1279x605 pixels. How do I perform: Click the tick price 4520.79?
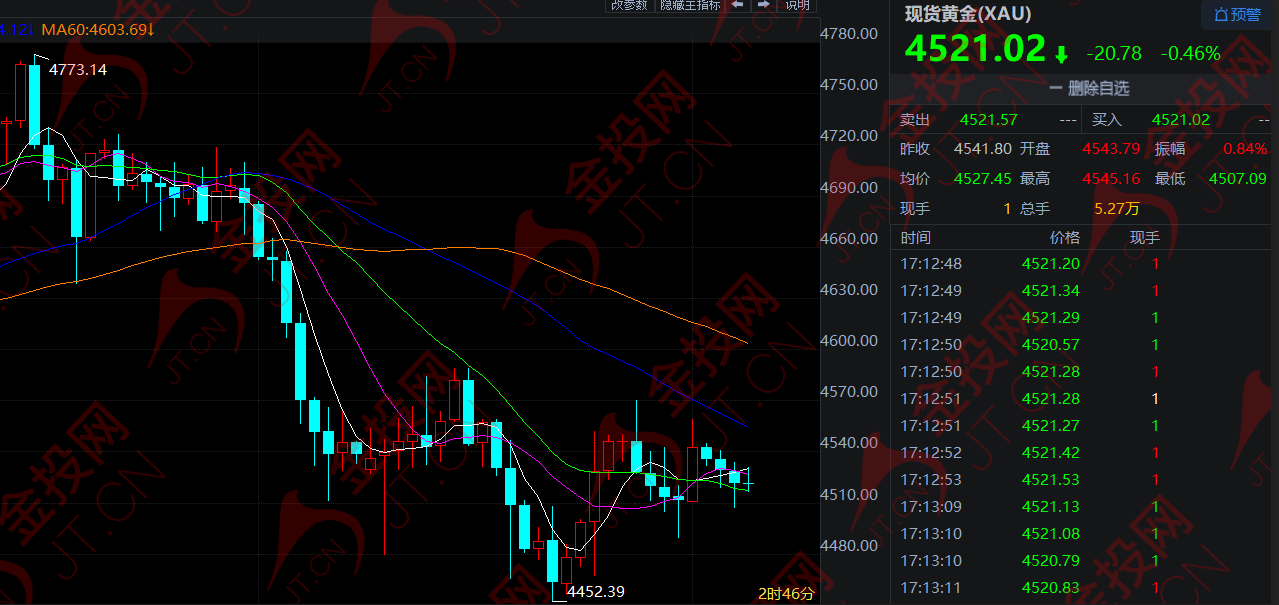click(x=1051, y=560)
